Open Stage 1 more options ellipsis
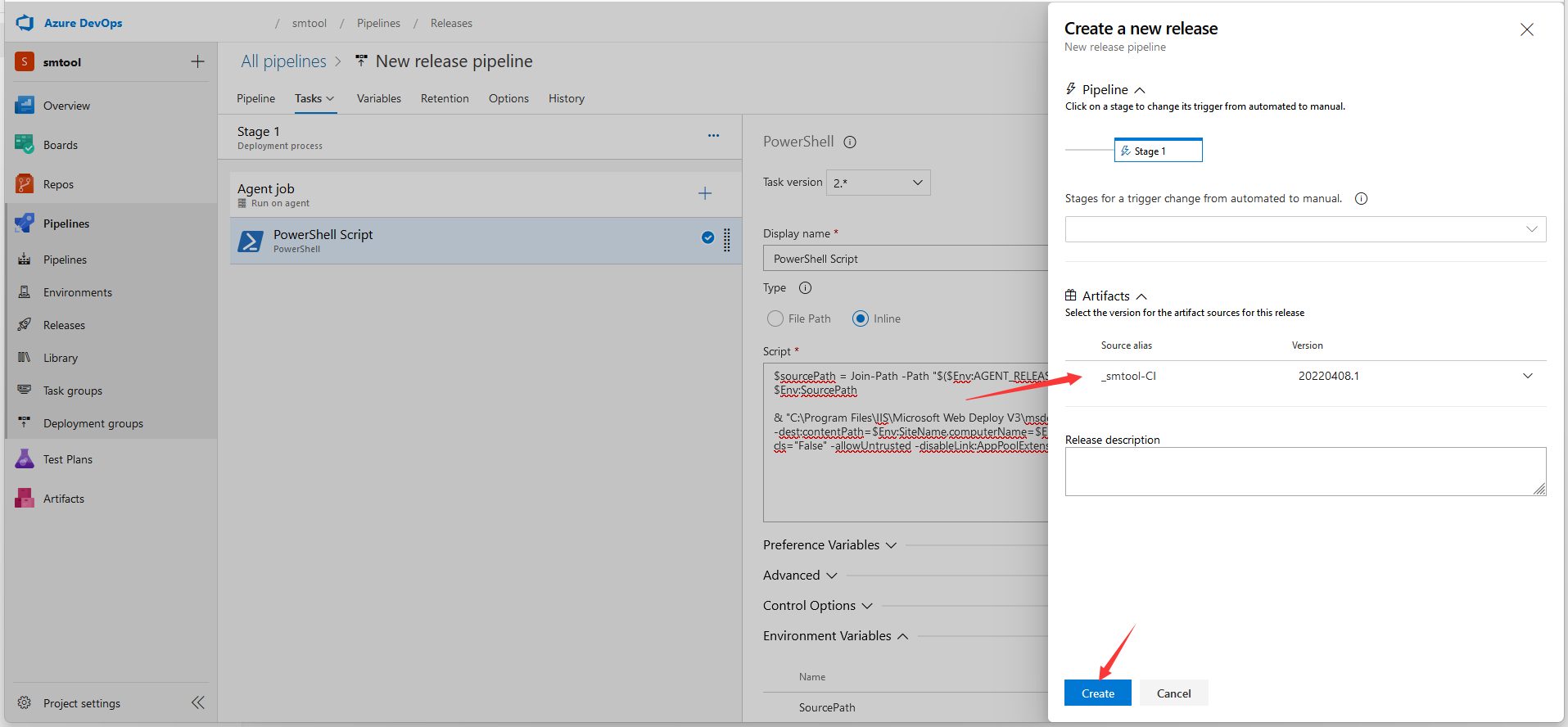The height and width of the screenshot is (727, 1568). point(713,136)
